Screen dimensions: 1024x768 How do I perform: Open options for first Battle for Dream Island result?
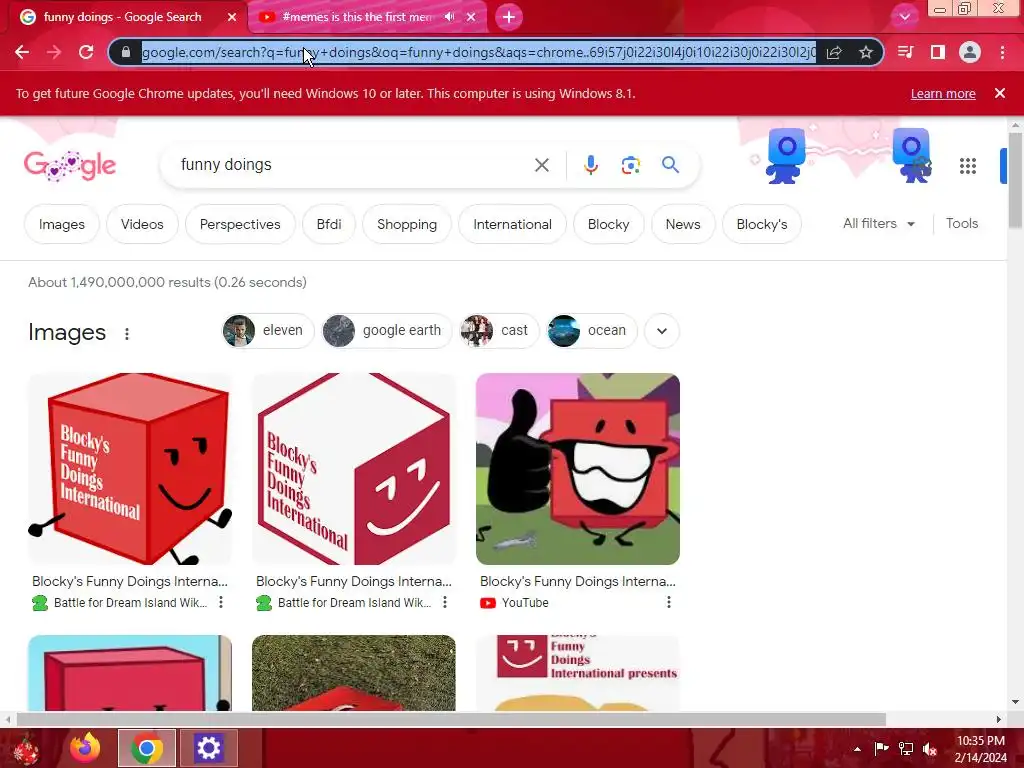221,602
